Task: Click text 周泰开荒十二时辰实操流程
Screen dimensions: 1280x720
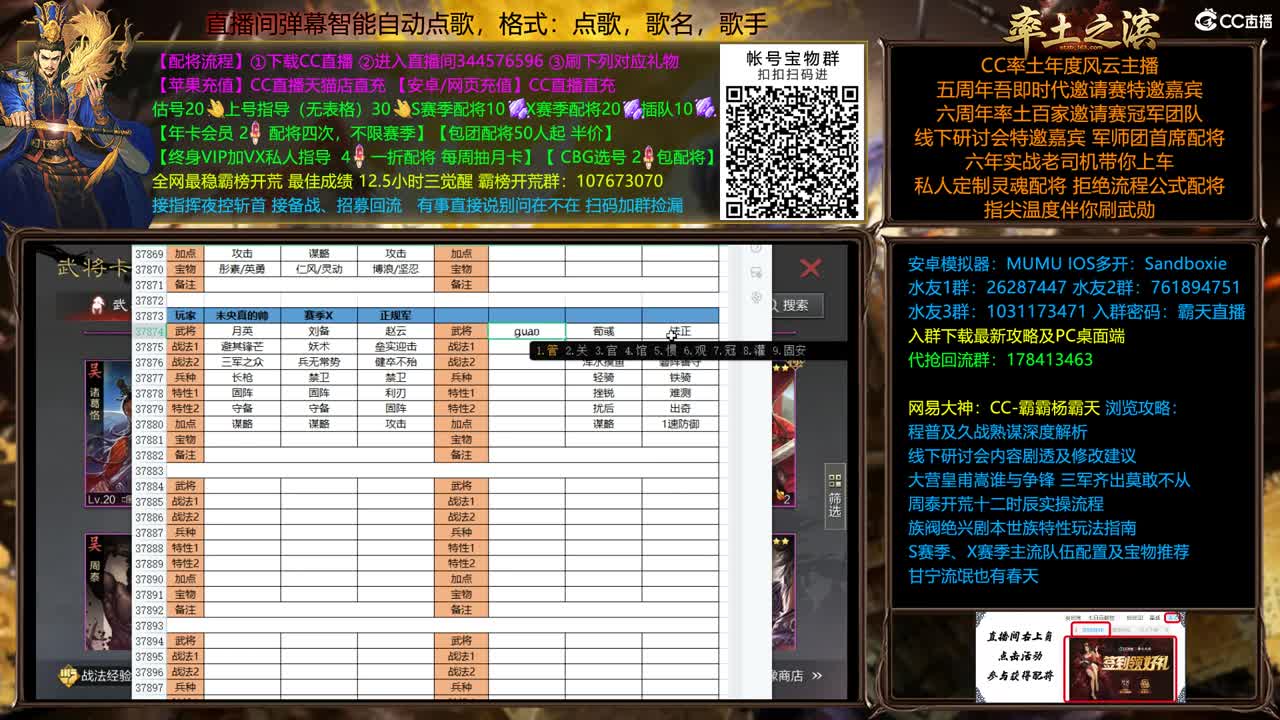Action: 1005,504
